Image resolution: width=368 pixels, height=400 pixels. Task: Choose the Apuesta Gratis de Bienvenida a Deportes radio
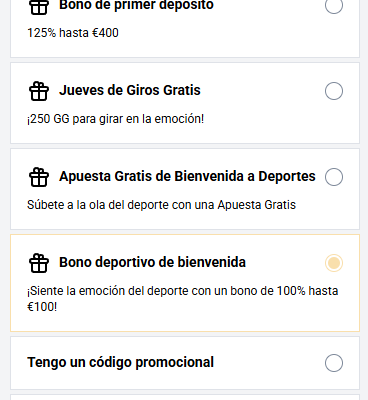tap(334, 177)
